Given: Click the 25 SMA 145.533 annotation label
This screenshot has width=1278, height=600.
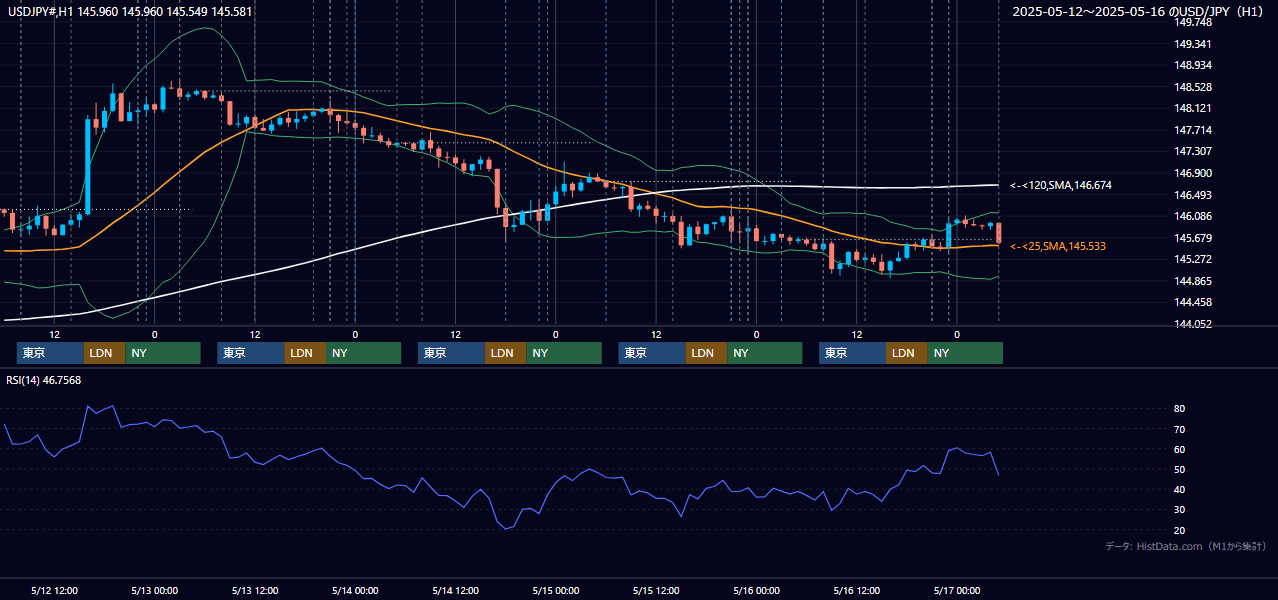Looking at the screenshot, I should (1058, 246).
